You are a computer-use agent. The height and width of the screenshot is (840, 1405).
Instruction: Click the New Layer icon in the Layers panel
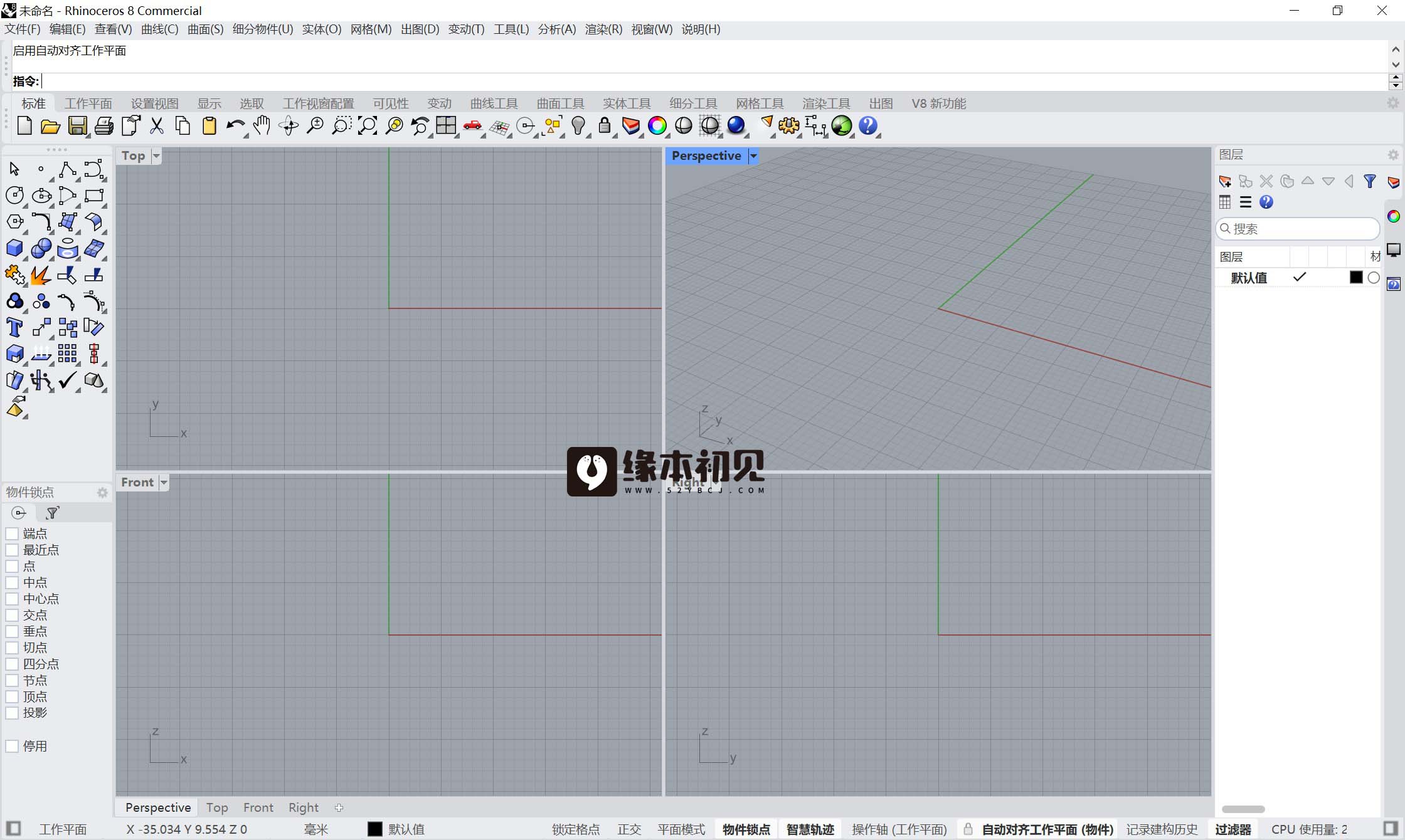coord(1224,182)
